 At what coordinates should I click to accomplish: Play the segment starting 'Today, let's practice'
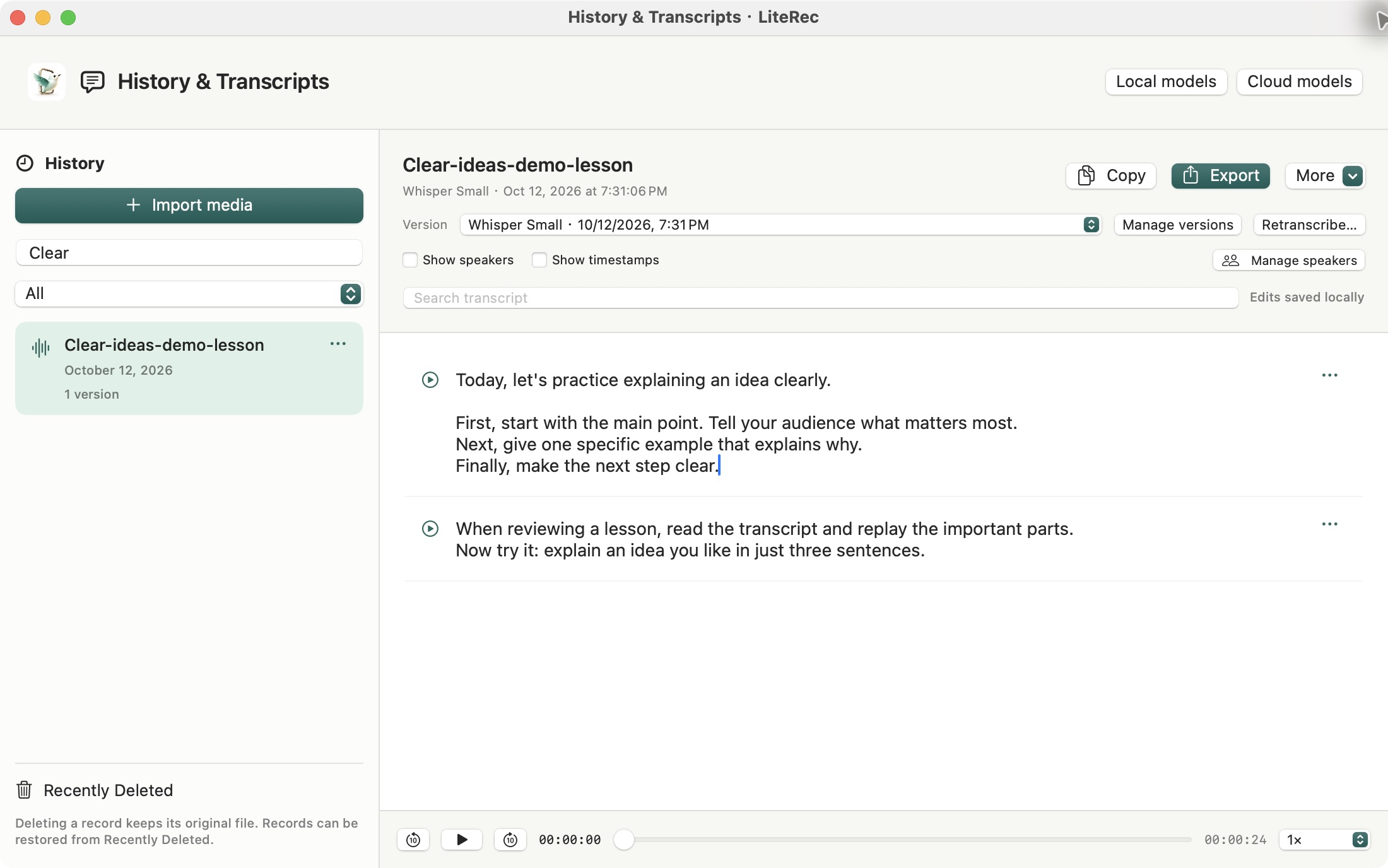coord(430,380)
